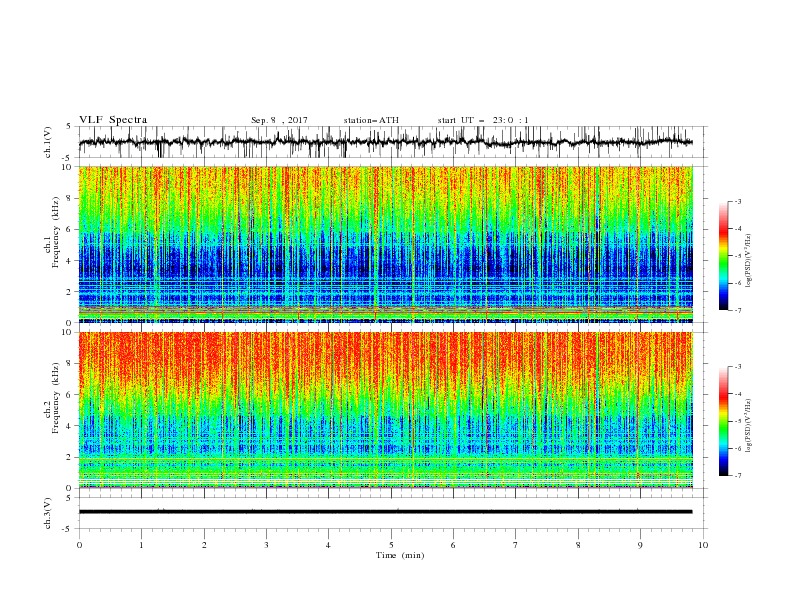Click the "Time (min)" axis title

(x=400, y=555)
